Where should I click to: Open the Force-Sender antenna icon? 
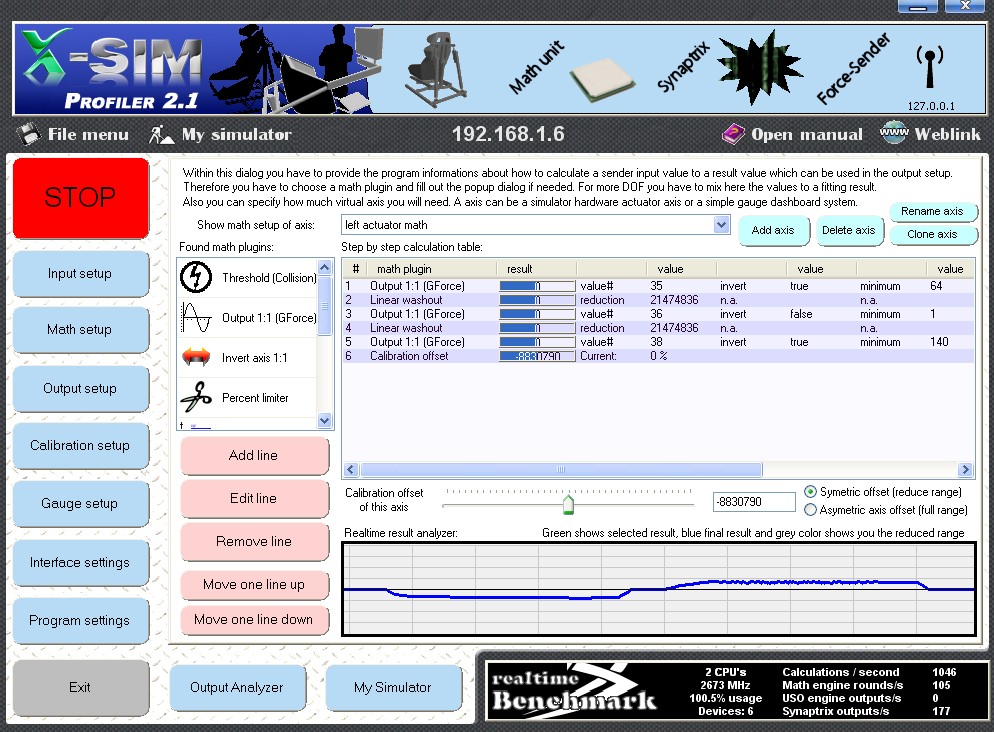coord(930,67)
